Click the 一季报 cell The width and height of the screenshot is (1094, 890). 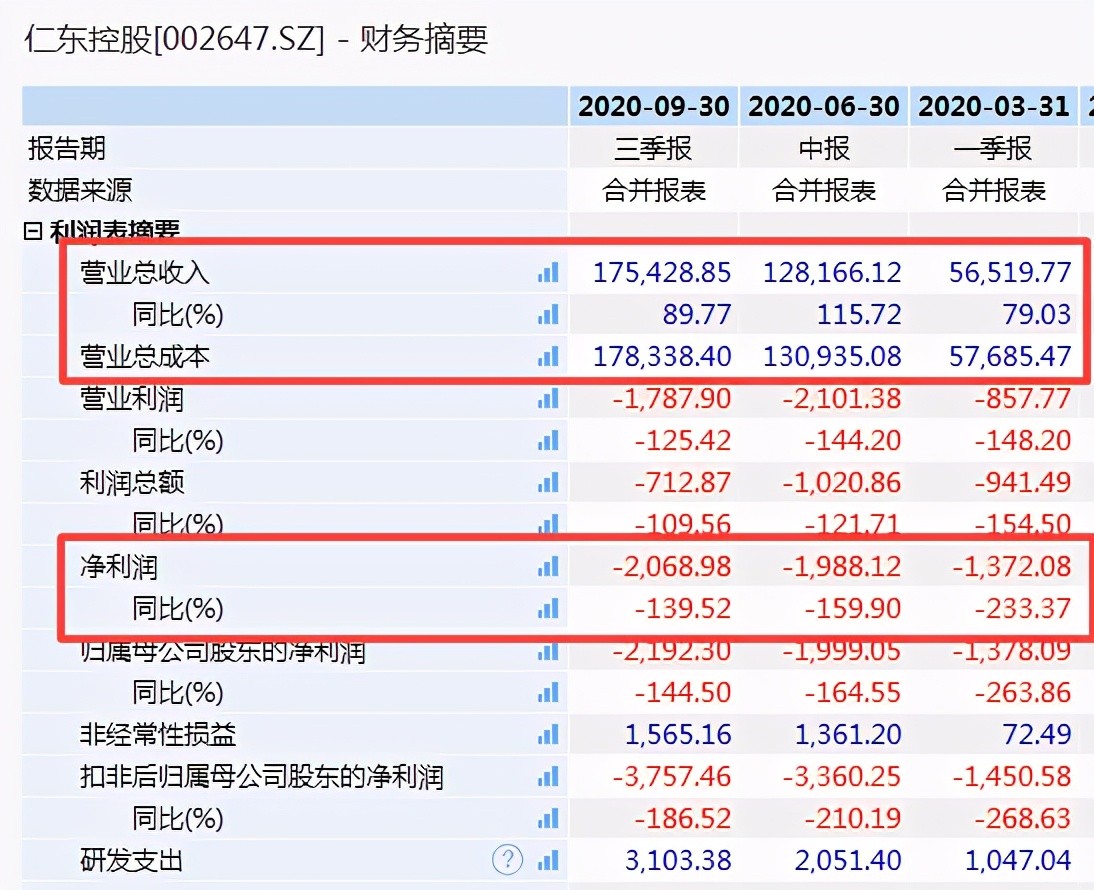point(994,149)
